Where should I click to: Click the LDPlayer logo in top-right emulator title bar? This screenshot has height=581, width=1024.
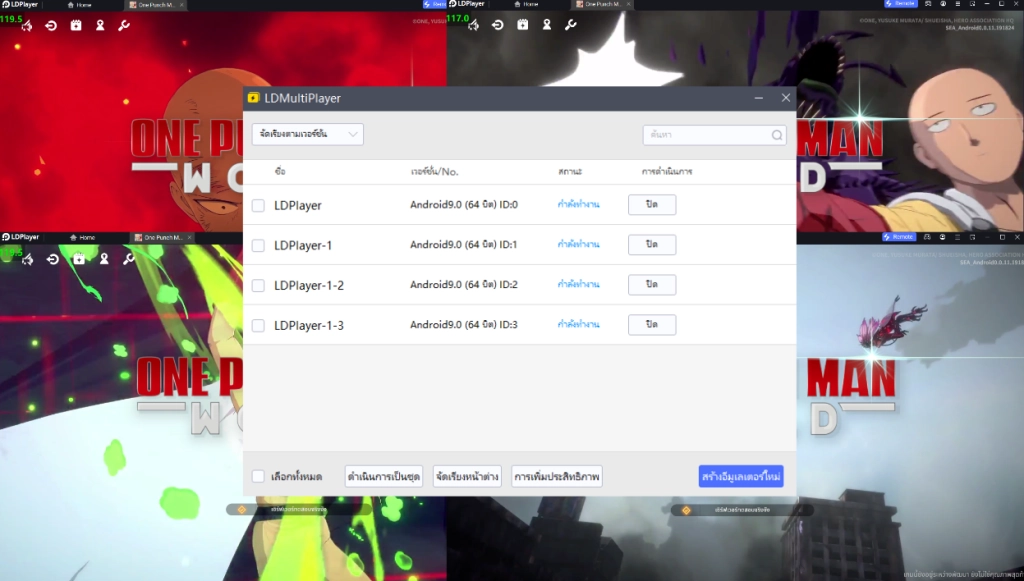[466, 4]
